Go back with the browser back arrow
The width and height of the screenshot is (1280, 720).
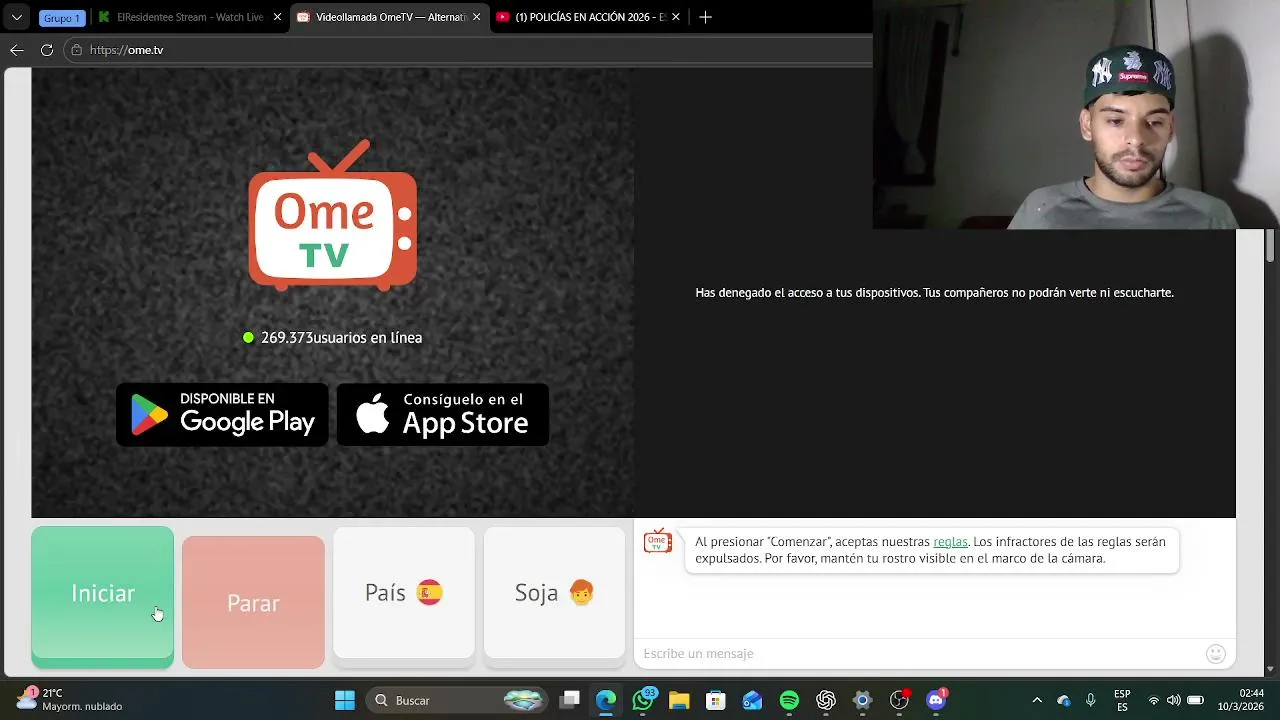[17, 50]
